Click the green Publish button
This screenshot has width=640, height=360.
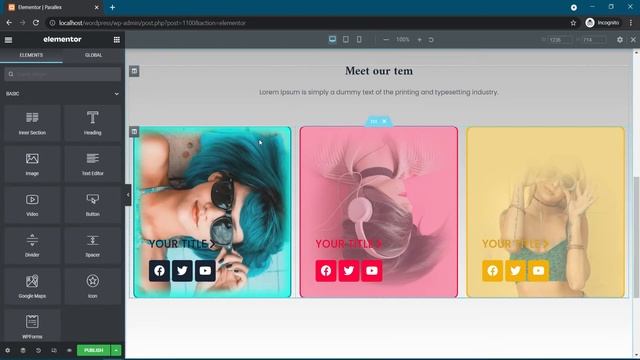pos(93,350)
